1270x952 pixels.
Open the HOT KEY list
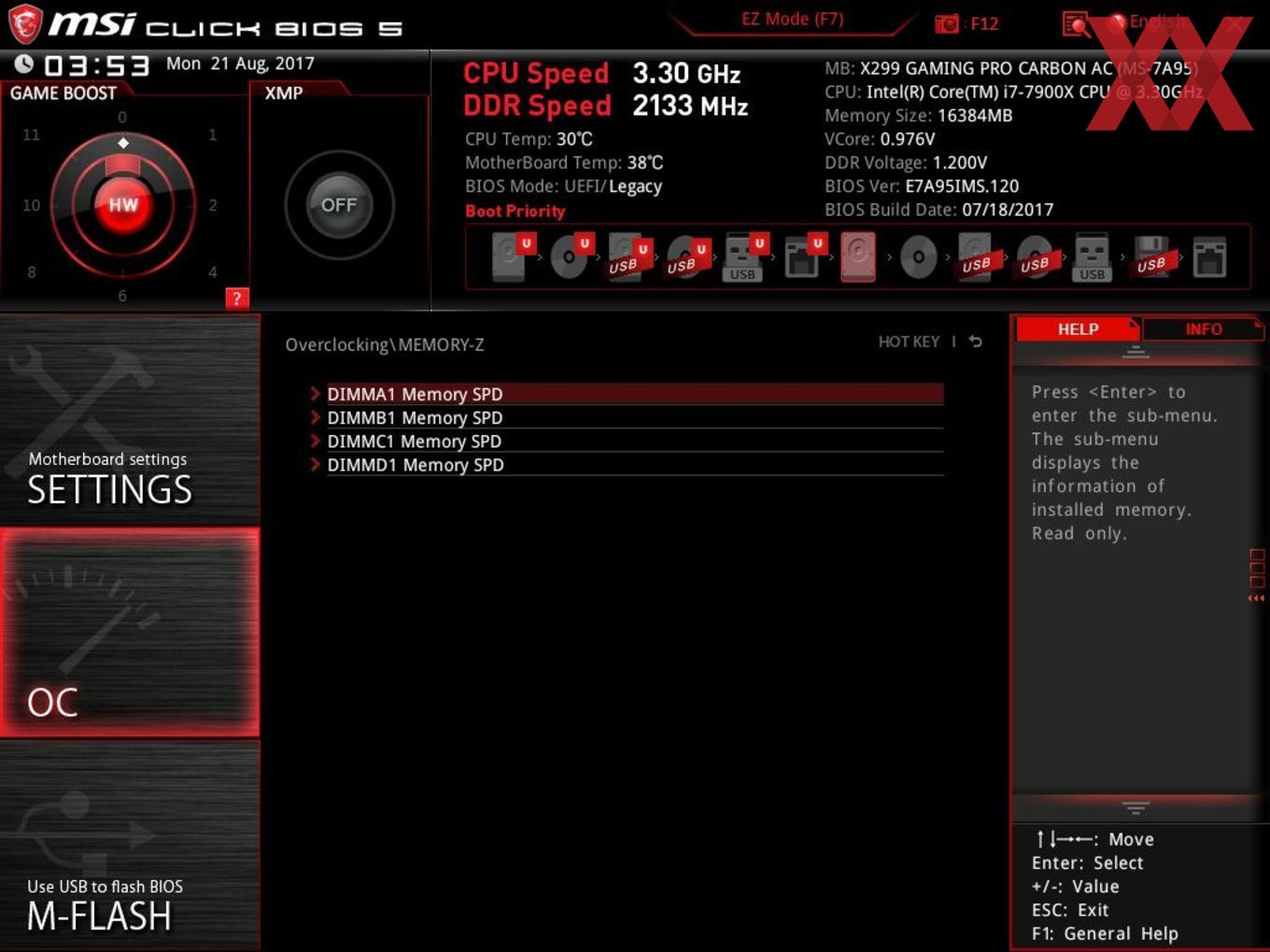coord(909,342)
